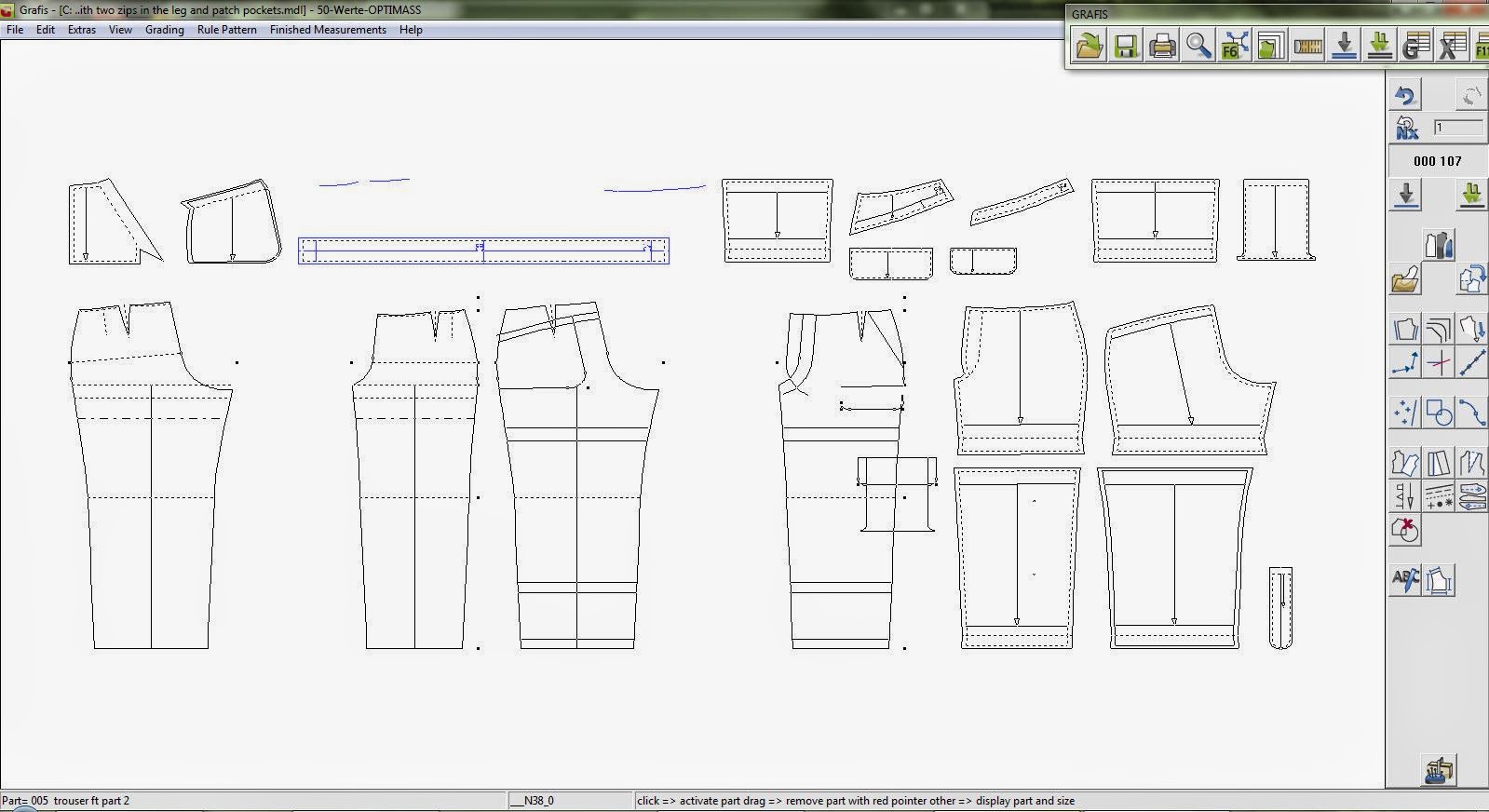The height and width of the screenshot is (812, 1489).
Task: Select the top-left pocket facing piece
Action: 114,222
